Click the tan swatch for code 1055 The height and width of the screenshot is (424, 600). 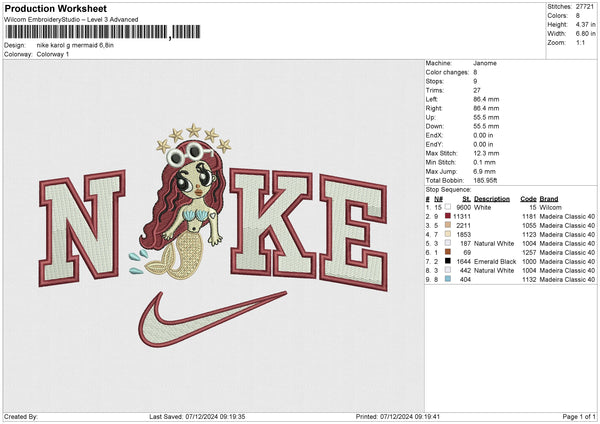(x=448, y=225)
